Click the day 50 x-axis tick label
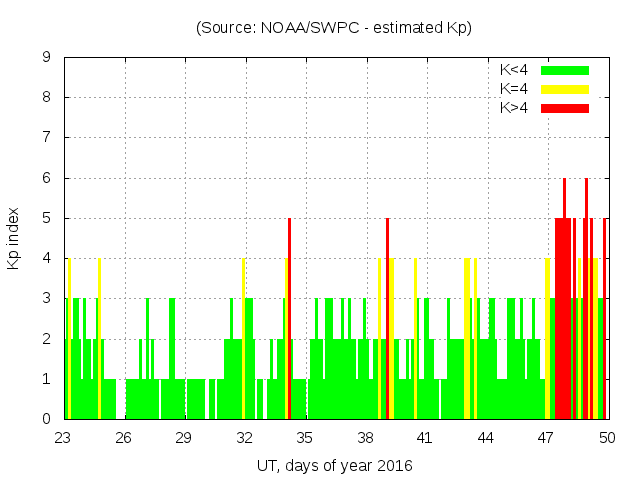640x480 pixels. [606, 438]
